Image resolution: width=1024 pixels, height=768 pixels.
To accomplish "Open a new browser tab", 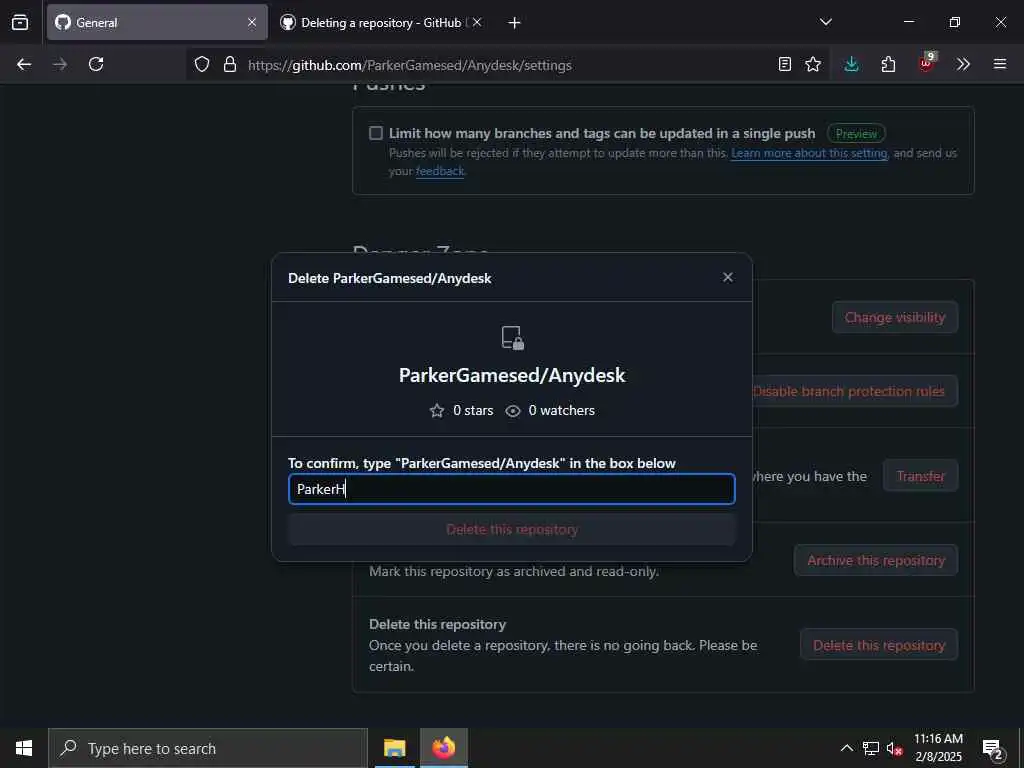I will point(515,23).
